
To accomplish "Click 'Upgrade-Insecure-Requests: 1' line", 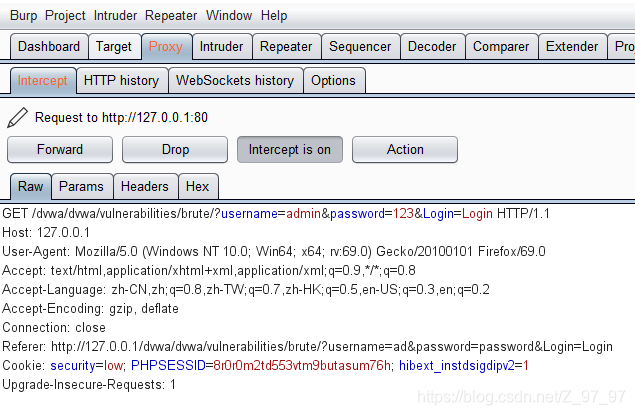I will (x=89, y=385).
